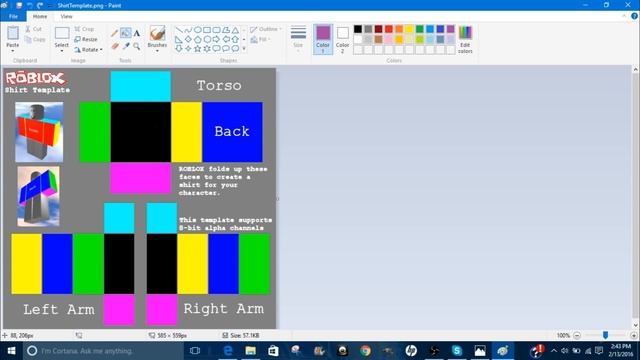This screenshot has height=360, width=640.
Task: Expand the Rotate dropdown
Action: point(101,49)
